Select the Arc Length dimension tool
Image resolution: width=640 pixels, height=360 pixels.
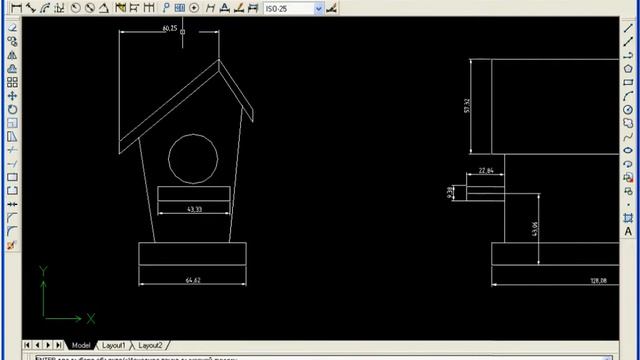click(x=45, y=8)
